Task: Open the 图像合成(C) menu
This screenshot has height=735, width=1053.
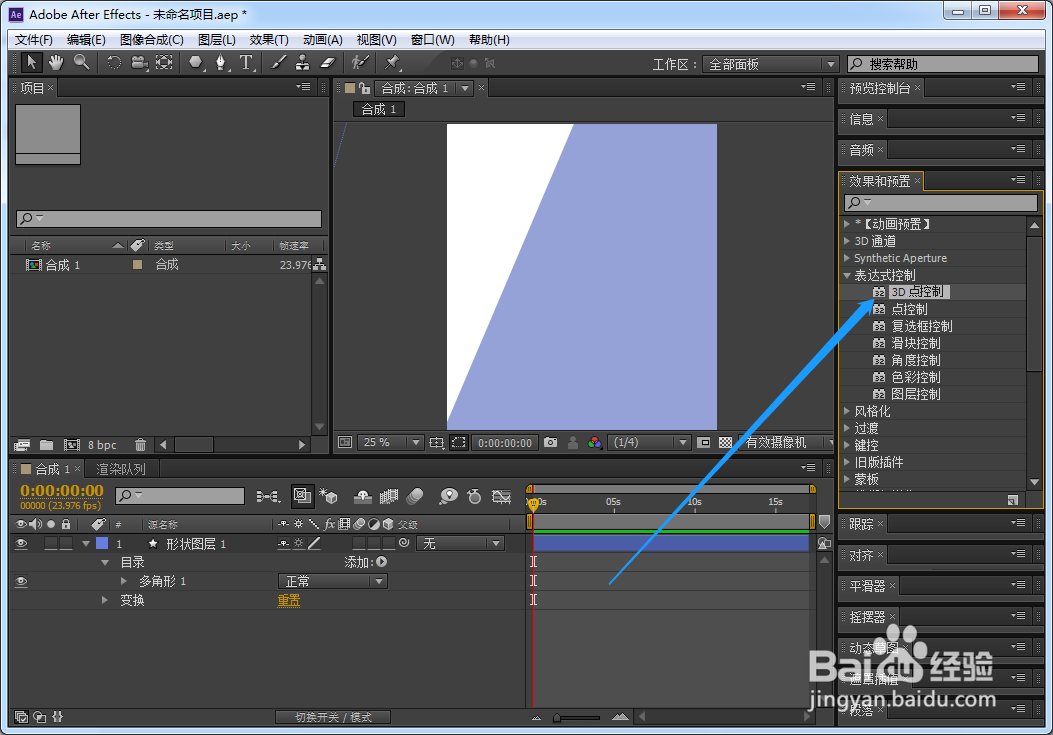Action: click(x=152, y=40)
